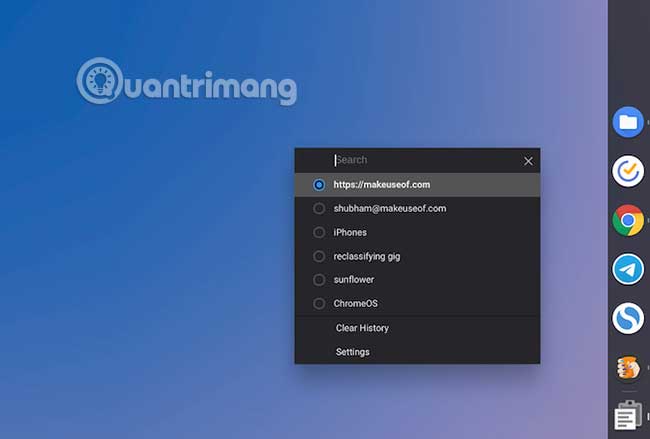Select the sunflower radio button
Image resolution: width=650 pixels, height=439 pixels.
click(x=319, y=280)
